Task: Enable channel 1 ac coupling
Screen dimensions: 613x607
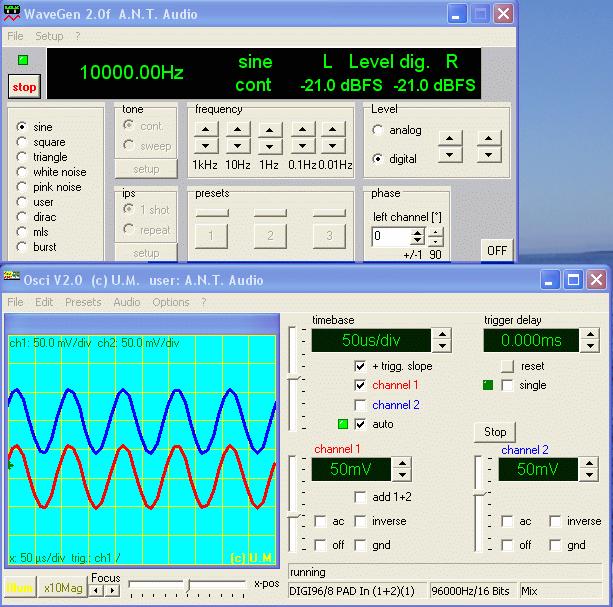Action: click(x=320, y=521)
